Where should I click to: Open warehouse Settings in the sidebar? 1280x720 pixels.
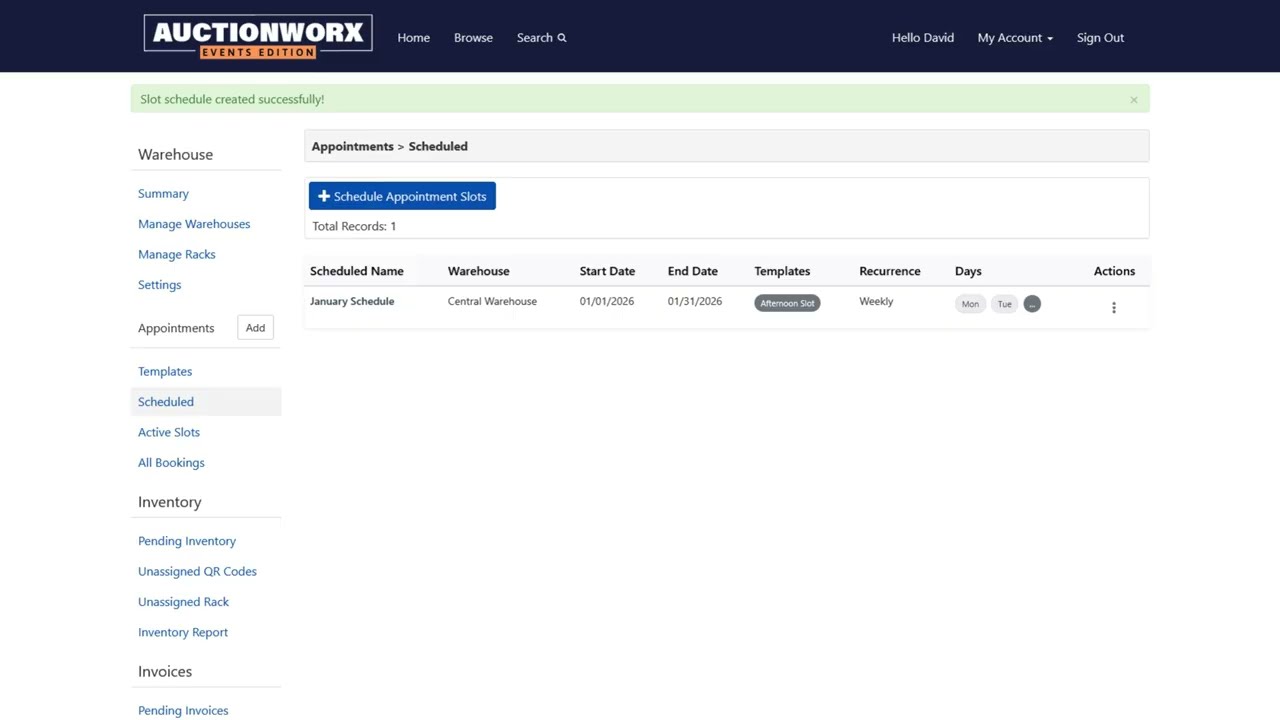click(x=159, y=285)
